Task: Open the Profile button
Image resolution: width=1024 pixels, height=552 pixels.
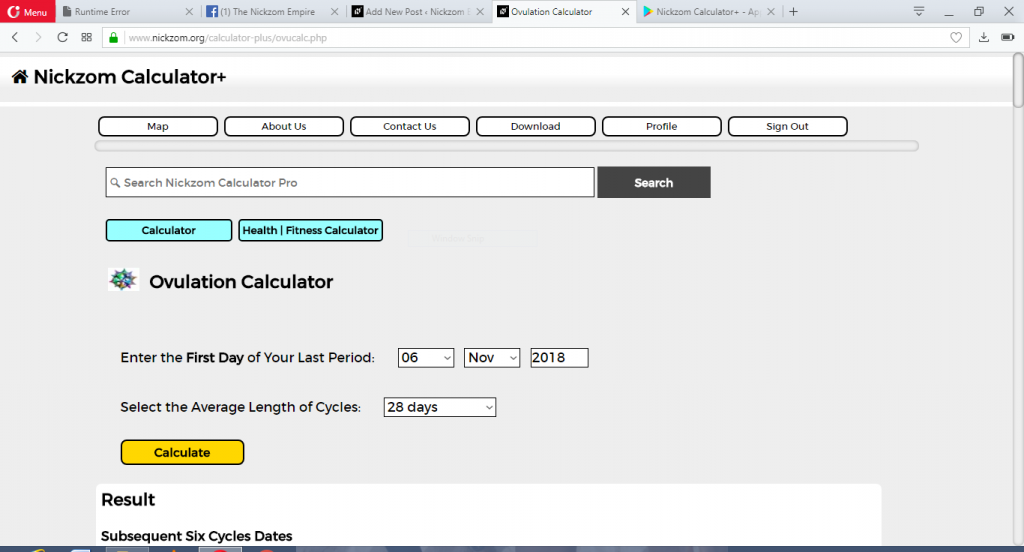Action: (662, 126)
